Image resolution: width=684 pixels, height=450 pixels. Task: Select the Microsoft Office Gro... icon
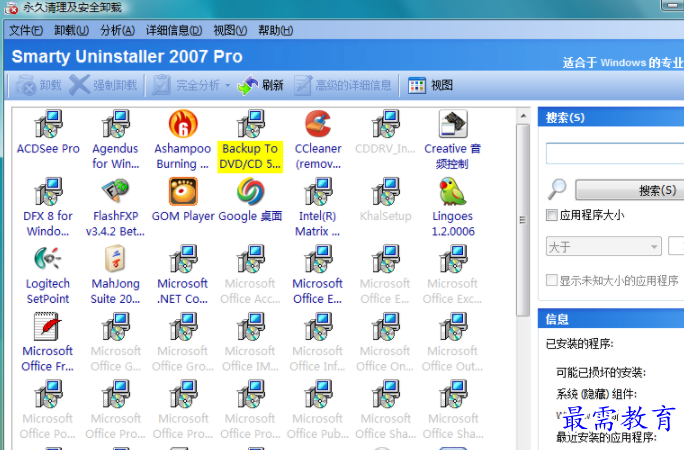click(183, 327)
